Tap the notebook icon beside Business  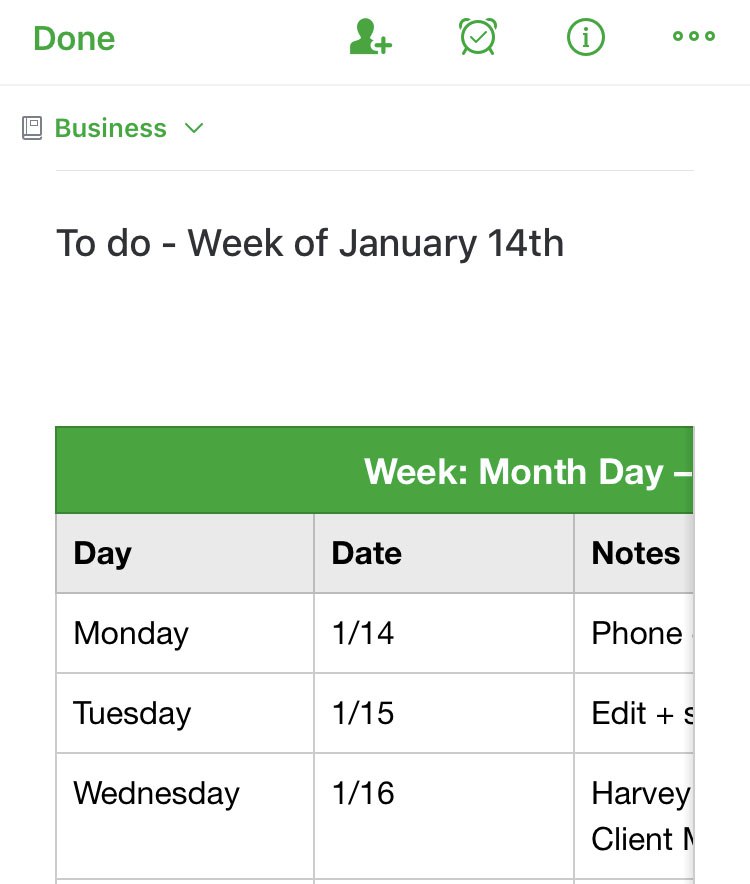32,128
